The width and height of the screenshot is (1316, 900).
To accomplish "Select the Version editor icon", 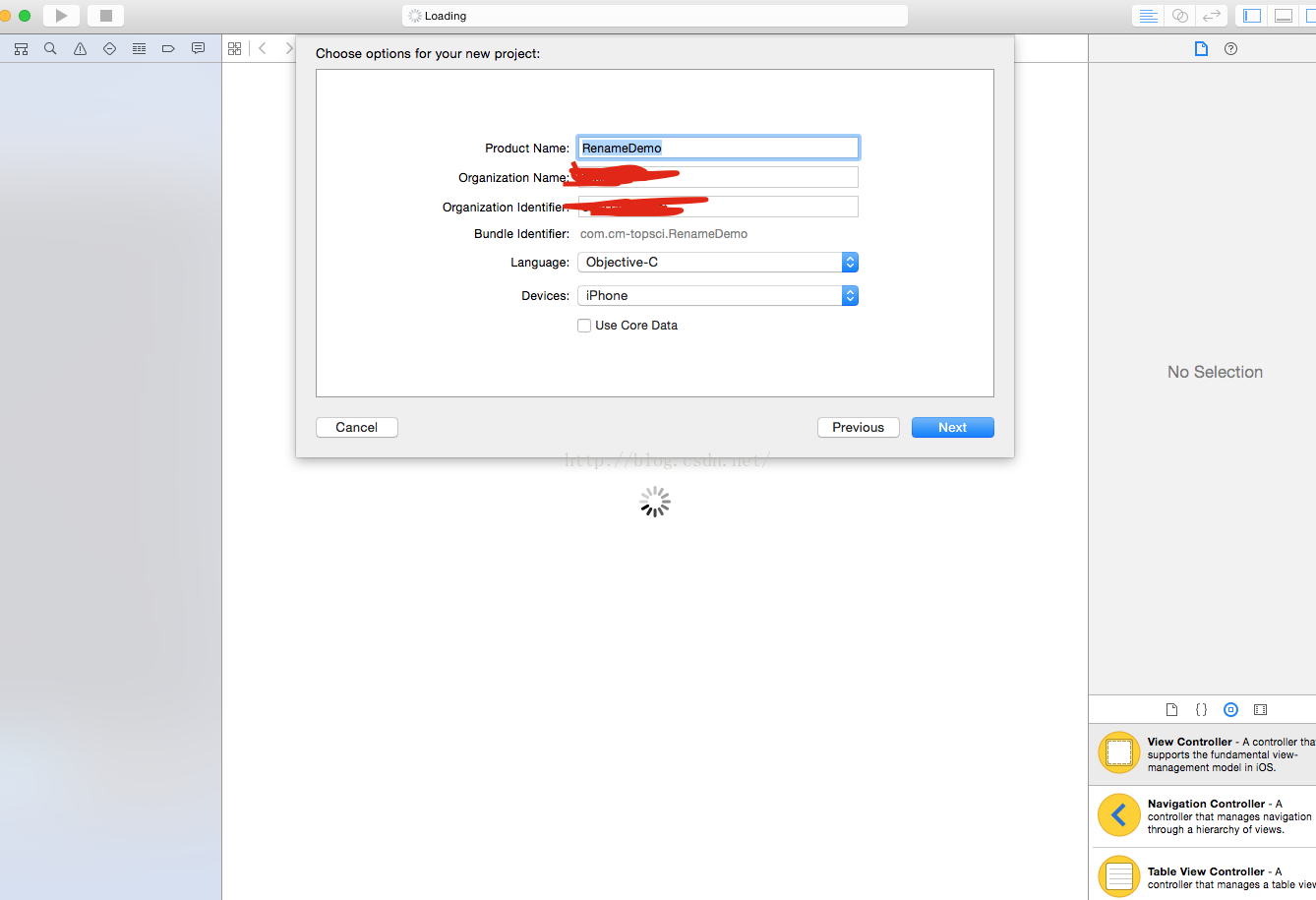I will [x=1212, y=16].
